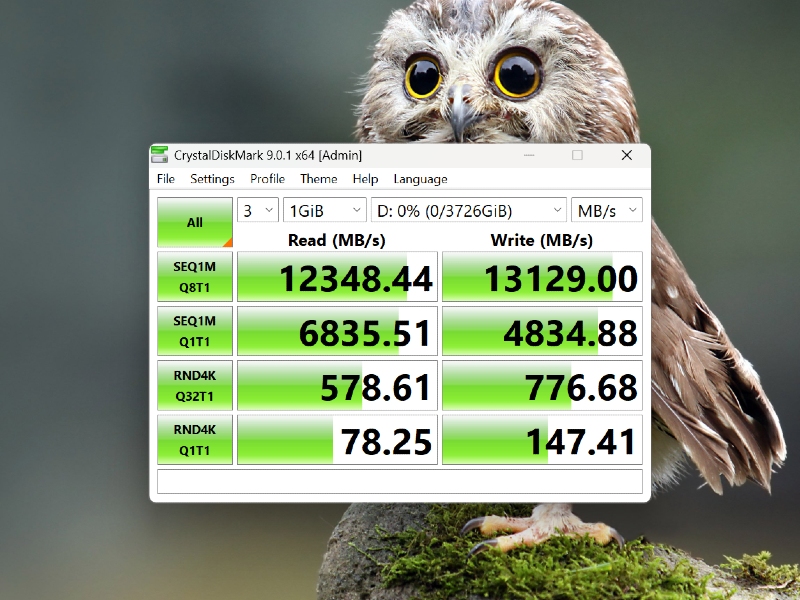This screenshot has height=600, width=800.
Task: Expand the 1GiB test size dropdown
Action: tap(325, 210)
